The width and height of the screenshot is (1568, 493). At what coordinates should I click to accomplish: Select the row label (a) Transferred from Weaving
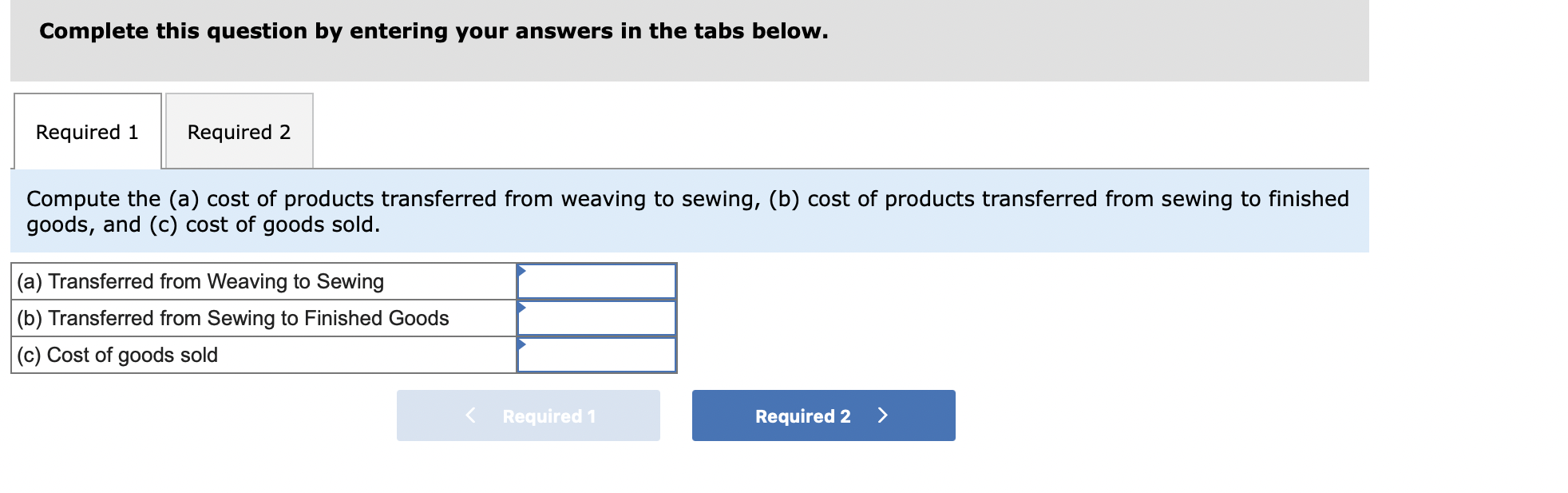[200, 281]
